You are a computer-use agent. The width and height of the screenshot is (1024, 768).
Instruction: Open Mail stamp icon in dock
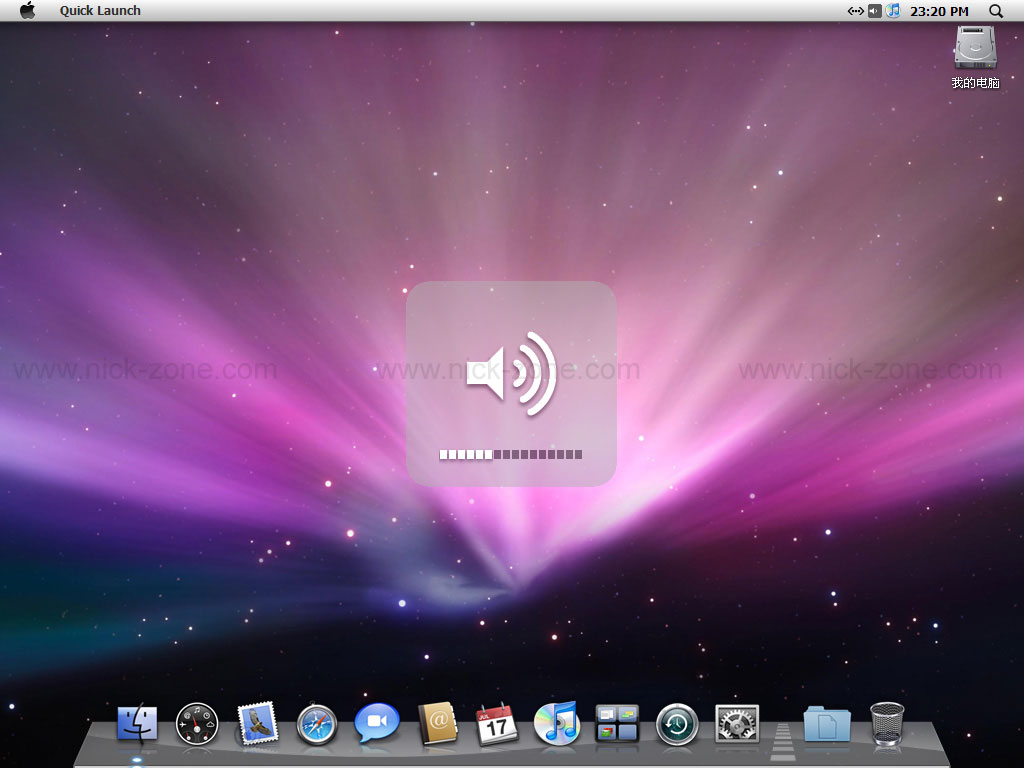(x=257, y=723)
